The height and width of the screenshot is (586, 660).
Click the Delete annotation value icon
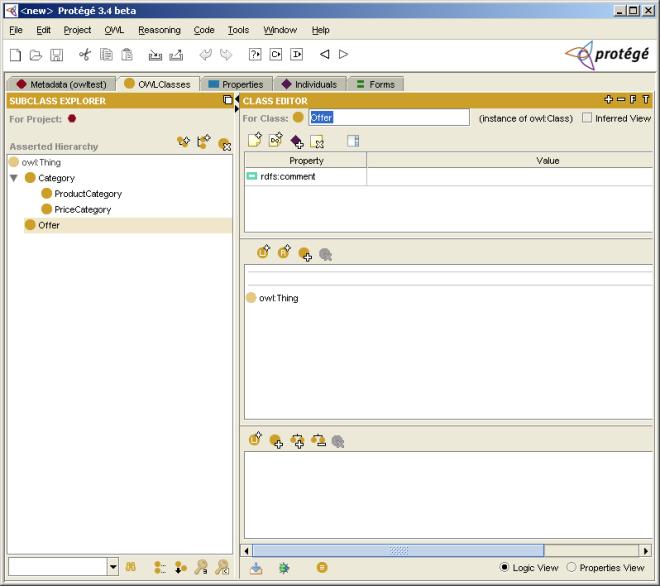click(317, 142)
